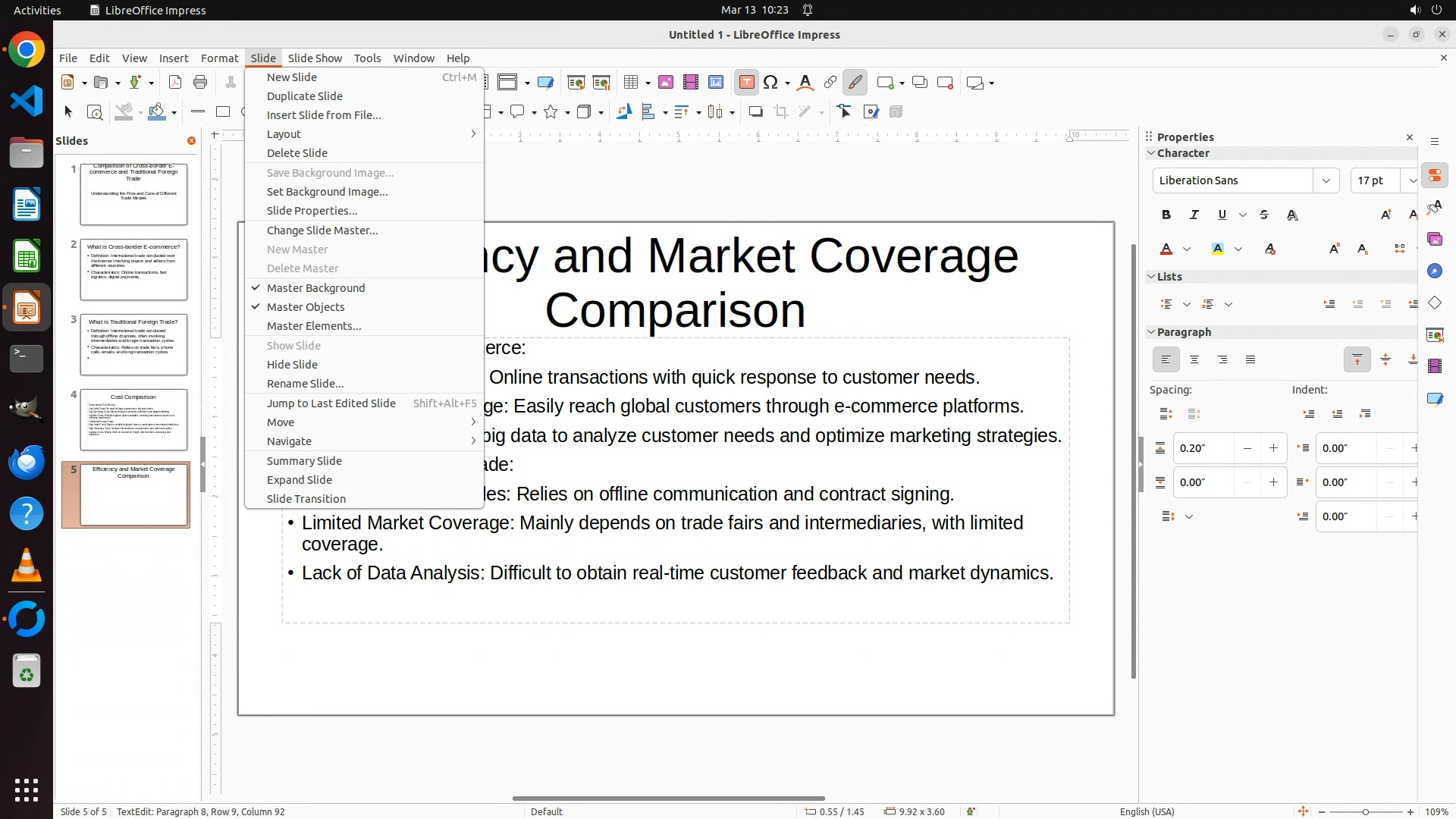The image size is (1456, 819).
Task: Center-align paragraph in the Properties sidebar
Action: 1194,359
